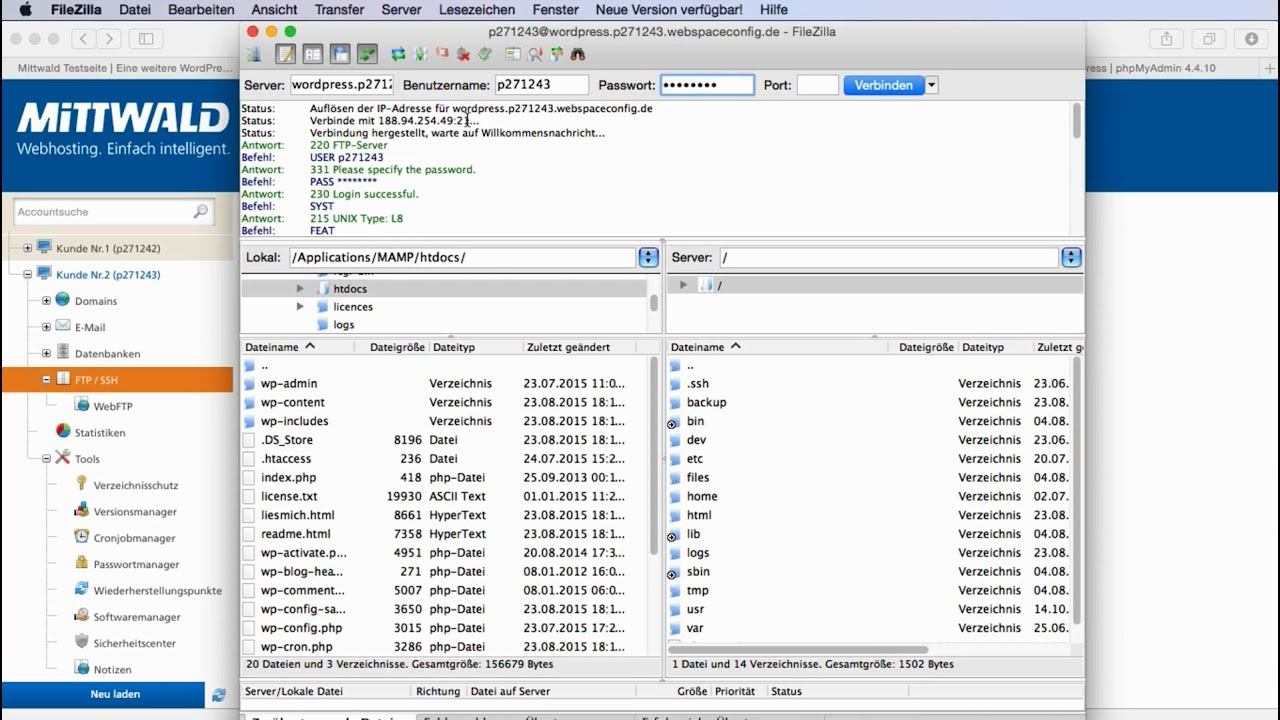Image resolution: width=1280 pixels, height=720 pixels.
Task: Click the Neu laden button
Action: pyautogui.click(x=115, y=694)
